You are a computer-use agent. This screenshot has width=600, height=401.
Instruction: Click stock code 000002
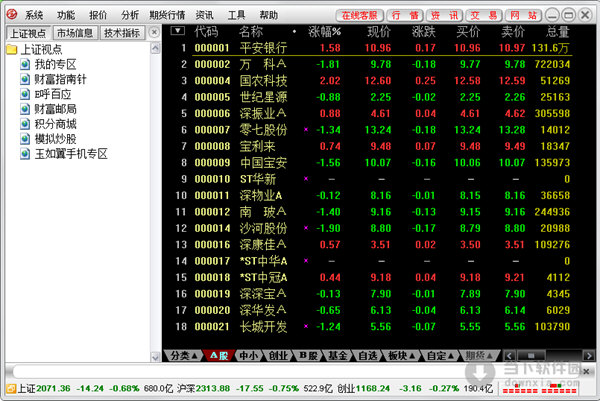pos(212,64)
